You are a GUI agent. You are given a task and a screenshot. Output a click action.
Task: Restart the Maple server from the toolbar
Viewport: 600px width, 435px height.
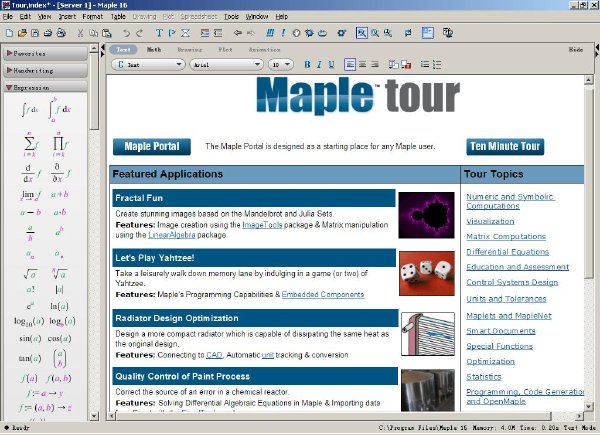(322, 33)
